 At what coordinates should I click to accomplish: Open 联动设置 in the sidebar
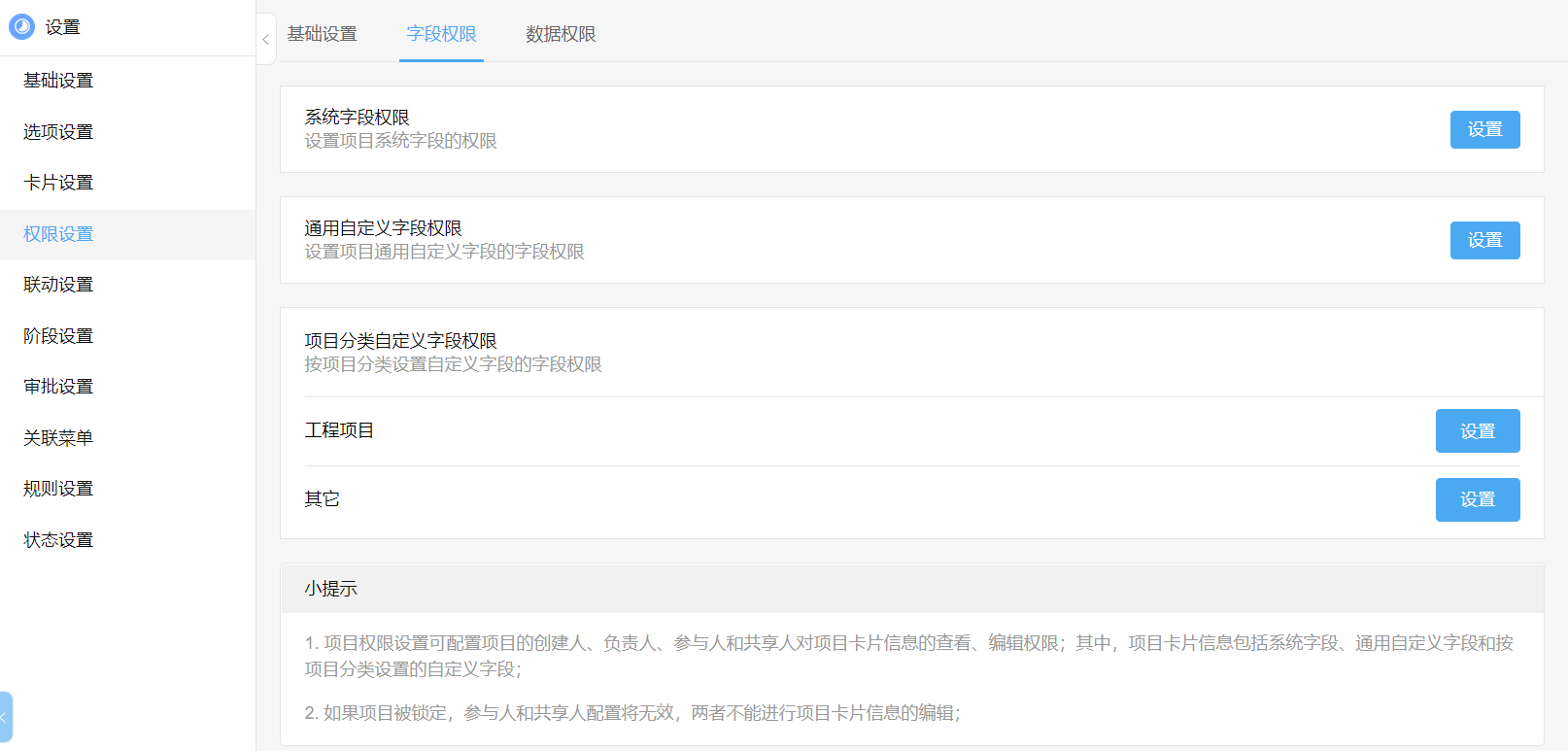click(x=58, y=285)
